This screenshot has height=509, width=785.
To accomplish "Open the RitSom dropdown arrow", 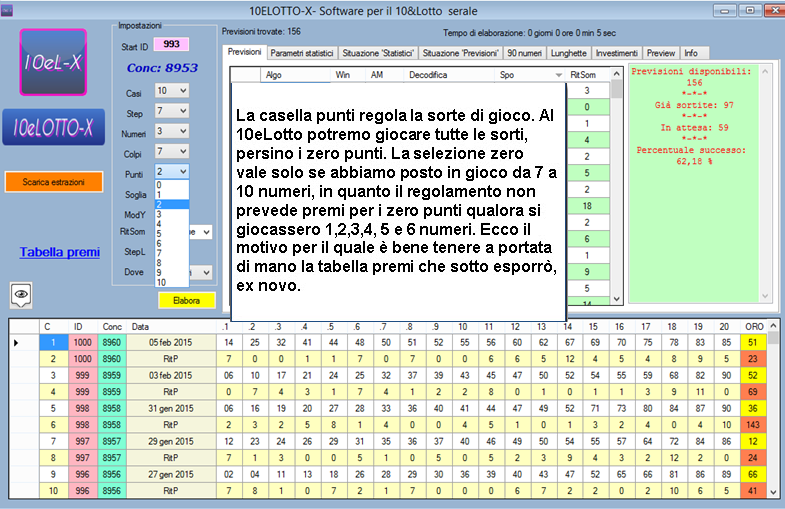I will [206, 232].
